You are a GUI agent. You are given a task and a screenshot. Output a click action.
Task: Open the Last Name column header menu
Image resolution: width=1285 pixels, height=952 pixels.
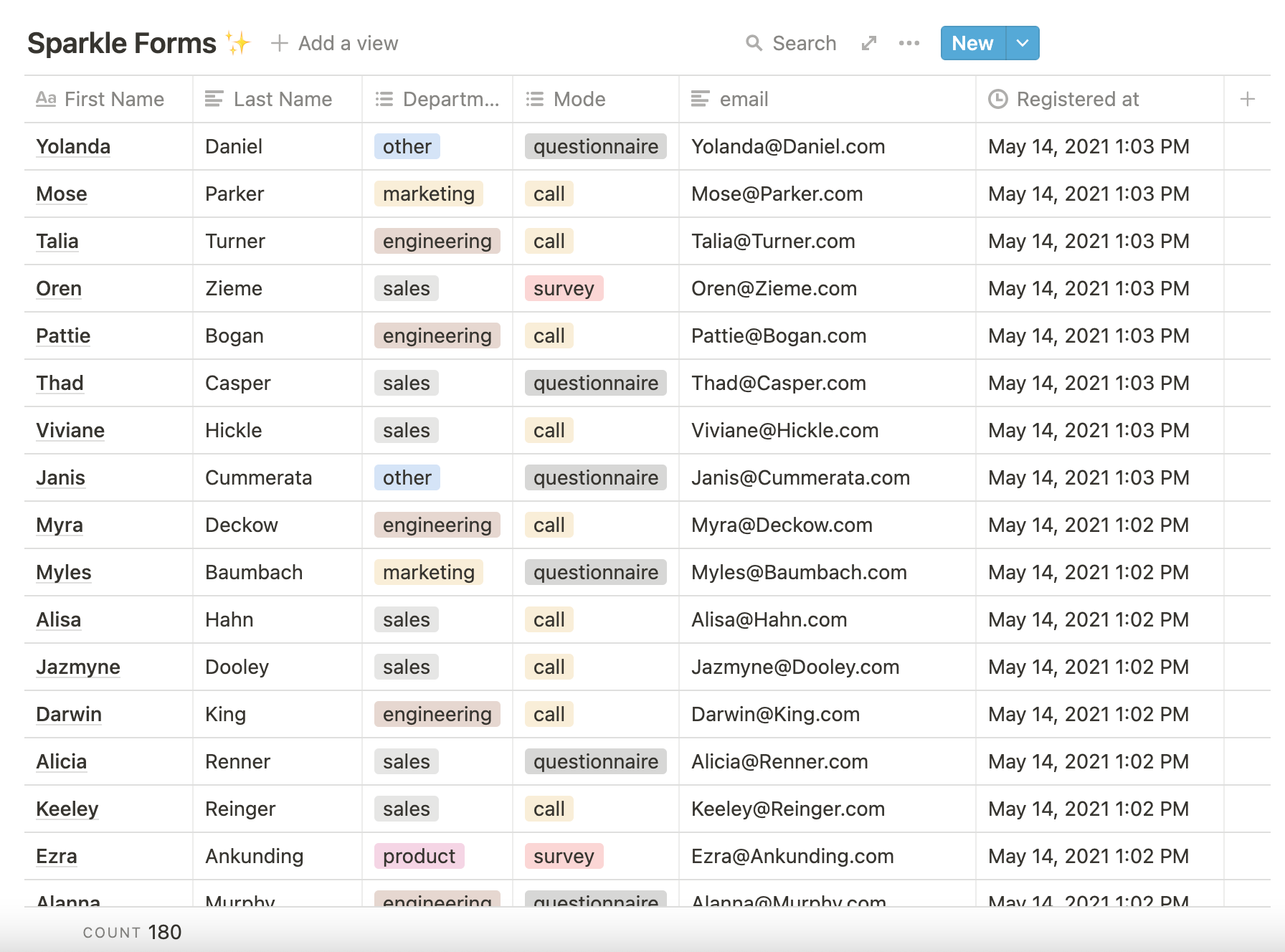tap(277, 99)
